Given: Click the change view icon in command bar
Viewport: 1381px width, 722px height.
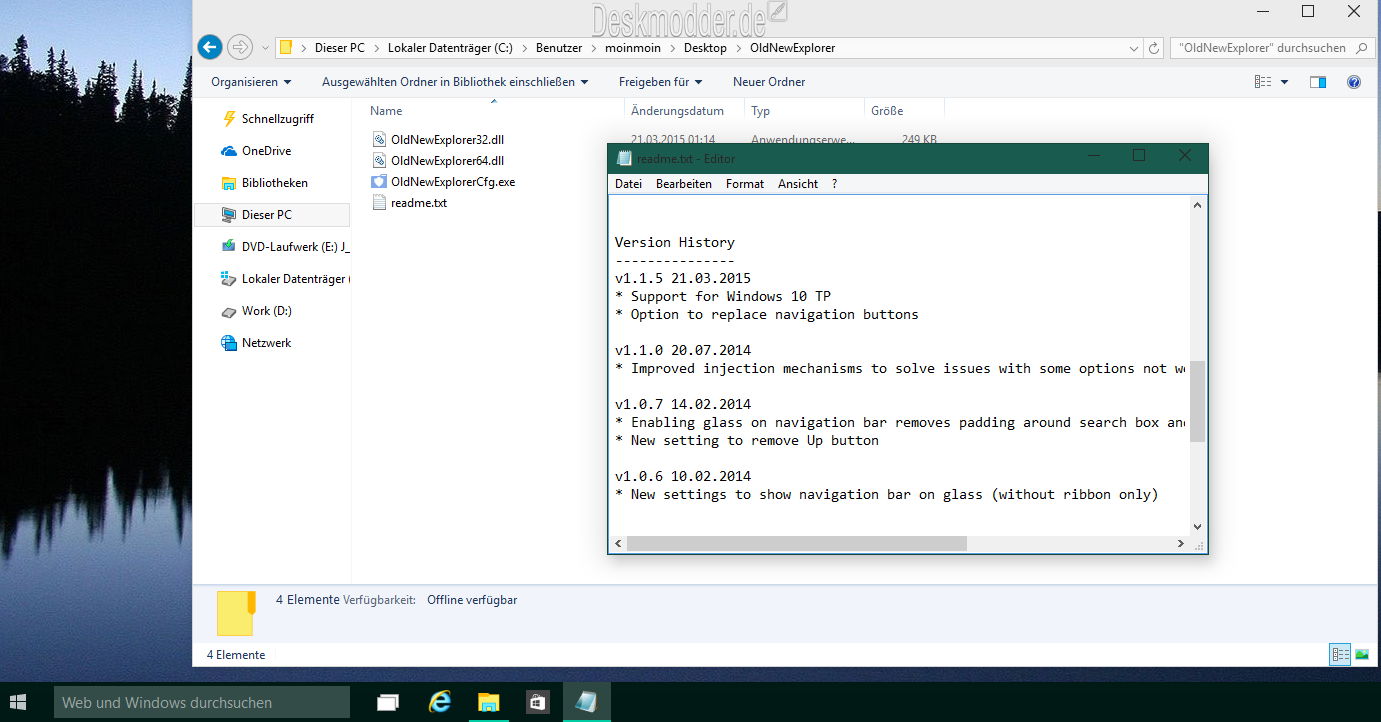Looking at the screenshot, I should (x=1263, y=82).
